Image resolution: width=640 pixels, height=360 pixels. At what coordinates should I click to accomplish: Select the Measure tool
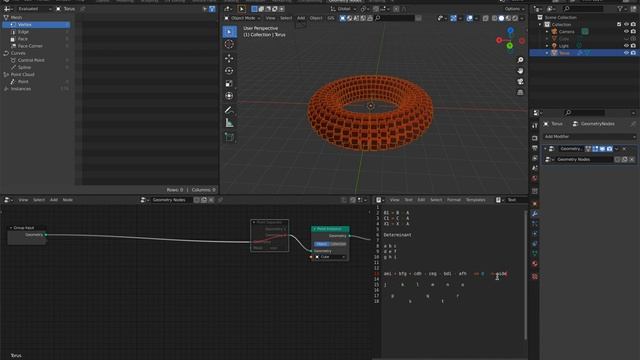229,122
